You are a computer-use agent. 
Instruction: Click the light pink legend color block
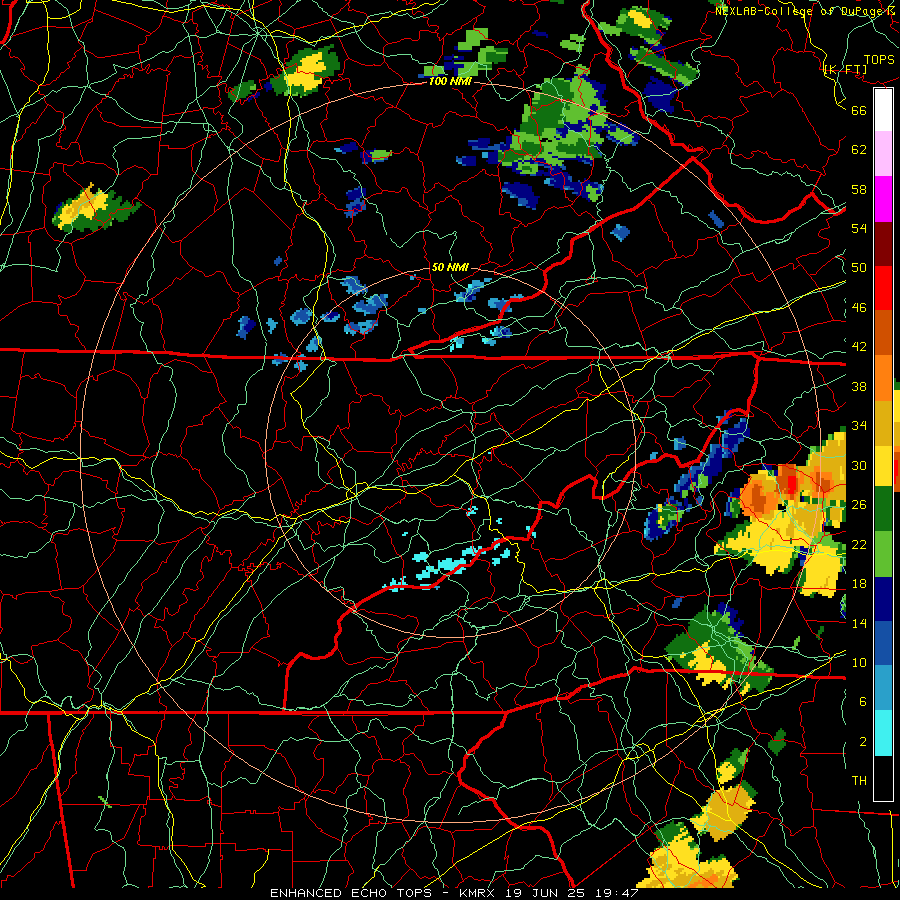click(883, 154)
